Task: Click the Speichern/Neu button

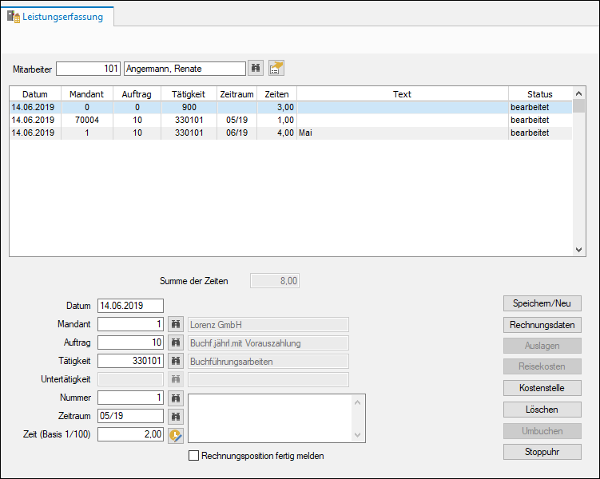Action: pos(542,303)
